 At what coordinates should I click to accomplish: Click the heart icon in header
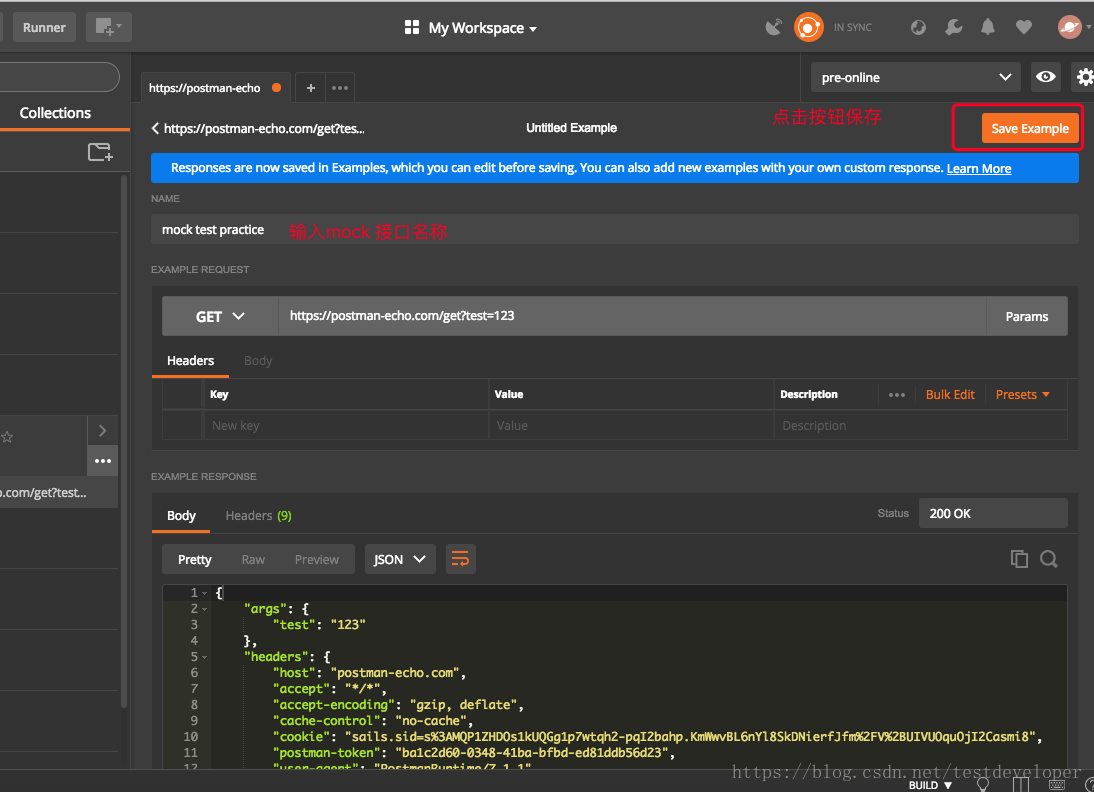tap(1023, 27)
